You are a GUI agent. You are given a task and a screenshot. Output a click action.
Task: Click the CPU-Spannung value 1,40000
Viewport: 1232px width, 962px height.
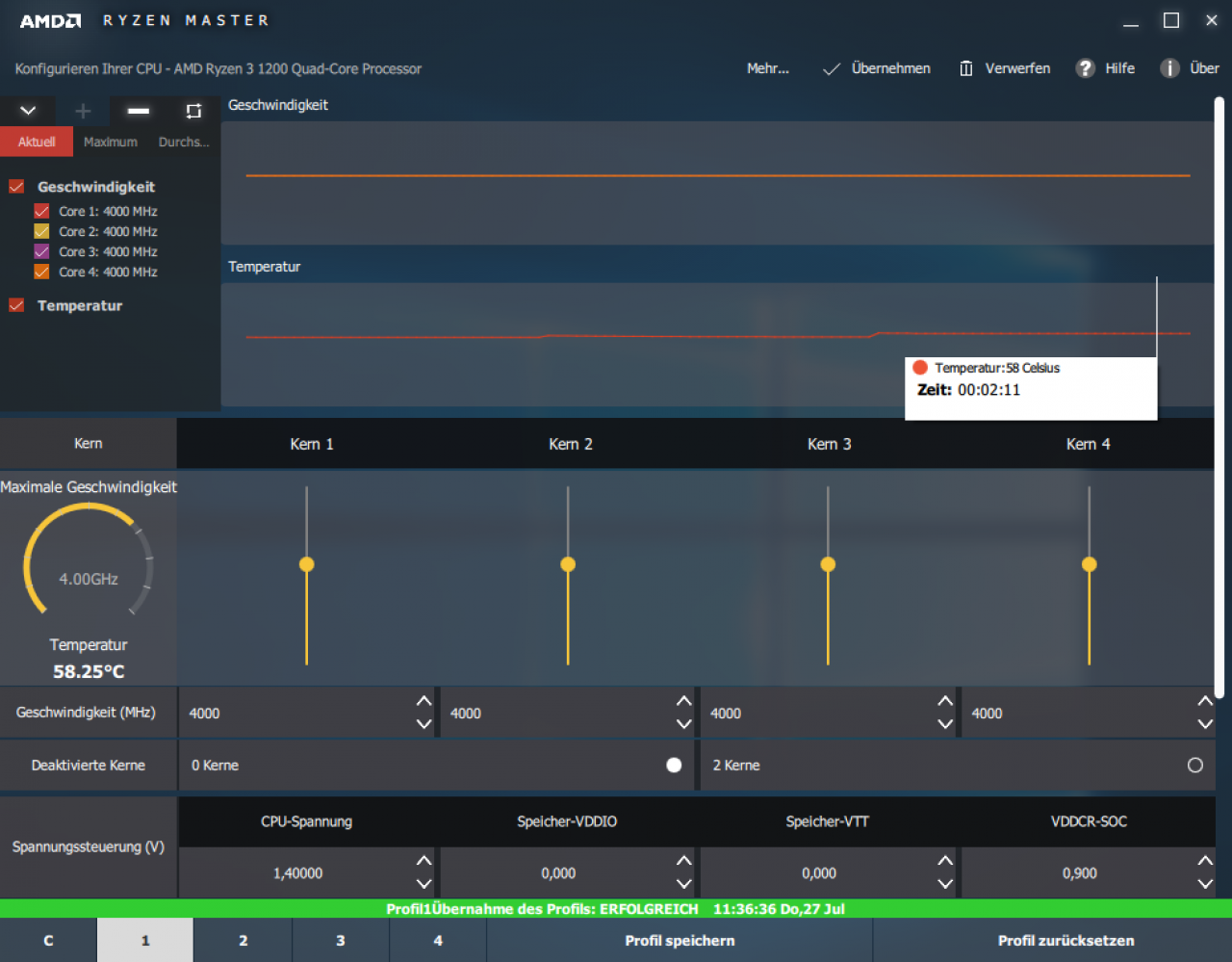(x=297, y=873)
